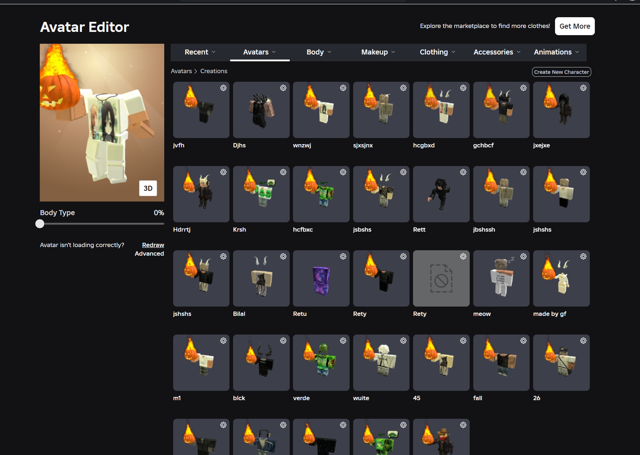The height and width of the screenshot is (455, 640).
Task: Select the Rett avatar thumbnail
Action: click(441, 194)
